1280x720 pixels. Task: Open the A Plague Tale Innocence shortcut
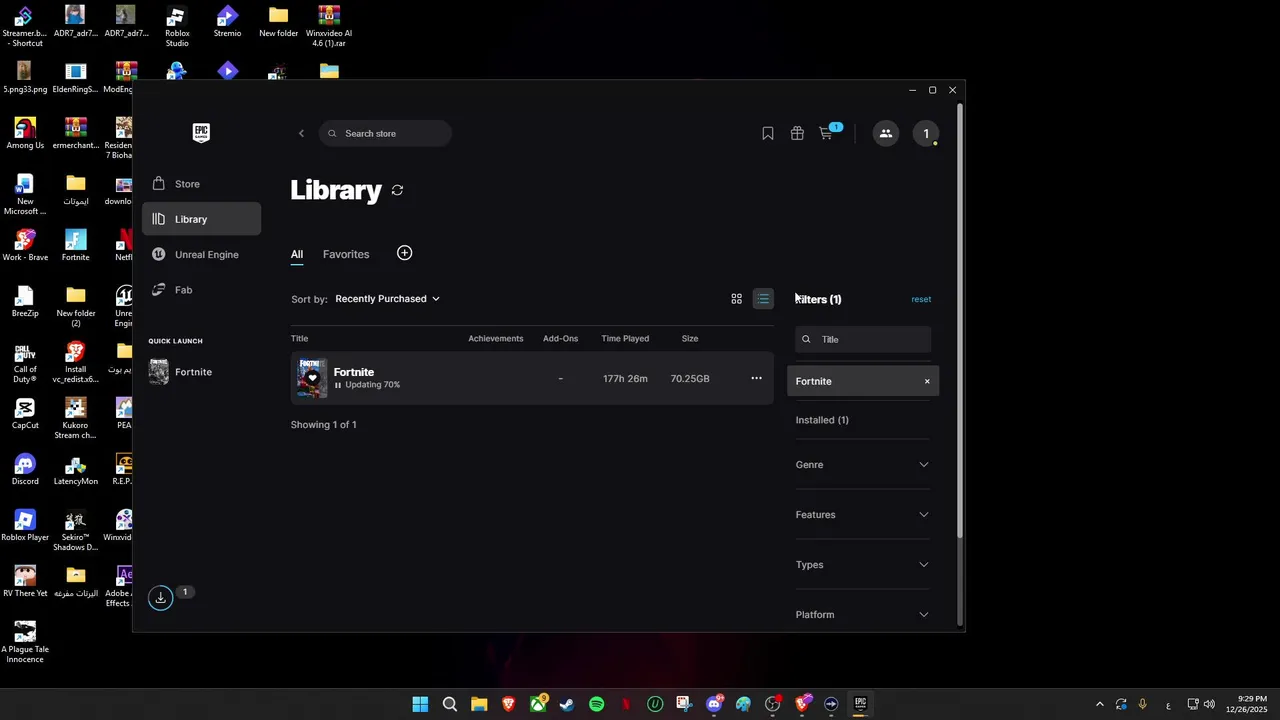25,643
